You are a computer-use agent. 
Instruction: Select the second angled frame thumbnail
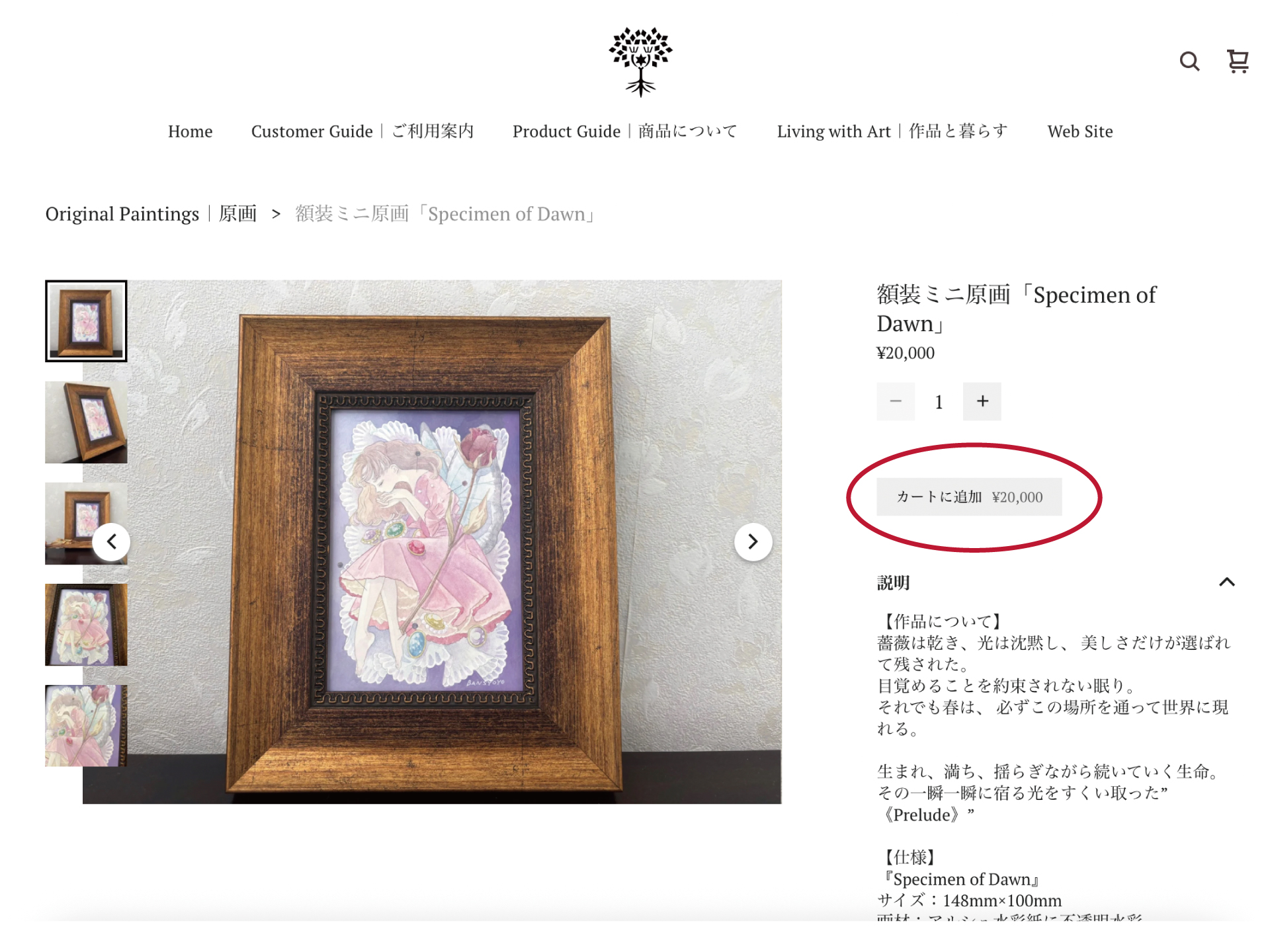86,422
